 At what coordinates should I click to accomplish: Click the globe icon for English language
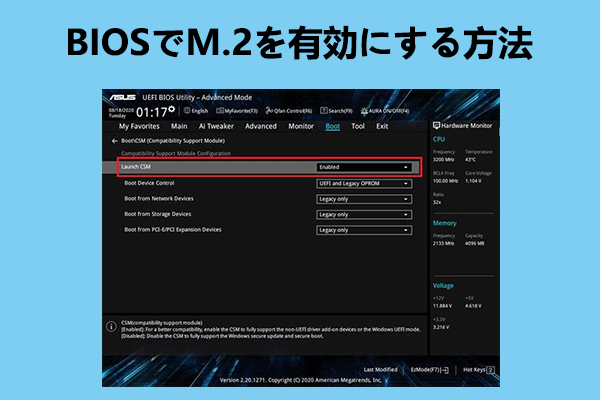pyautogui.click(x=187, y=111)
